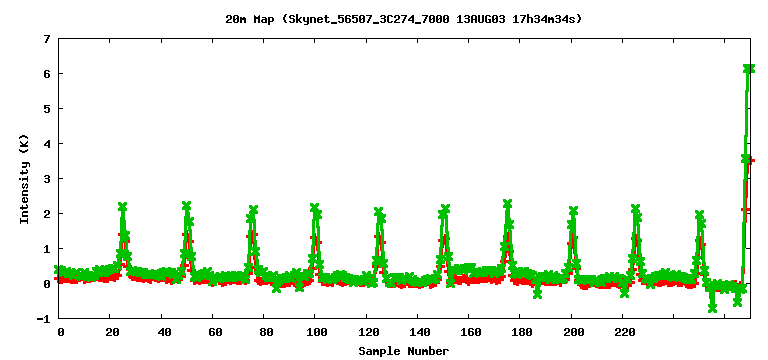Click the 'Intensity (K)' y-axis label

(x=24, y=179)
